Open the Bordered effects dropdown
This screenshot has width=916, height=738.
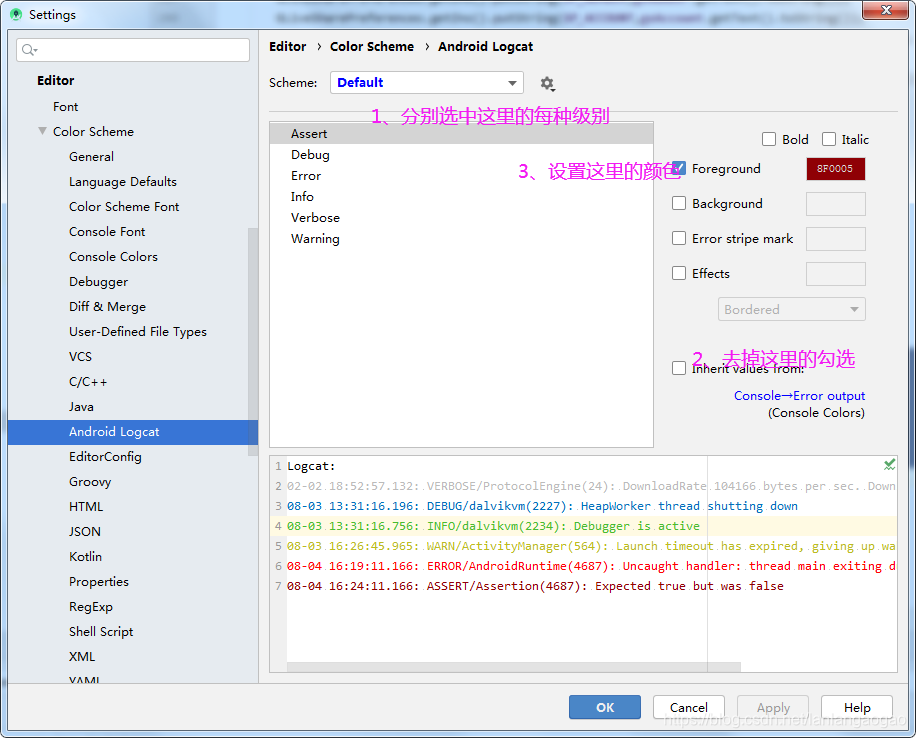(x=792, y=309)
